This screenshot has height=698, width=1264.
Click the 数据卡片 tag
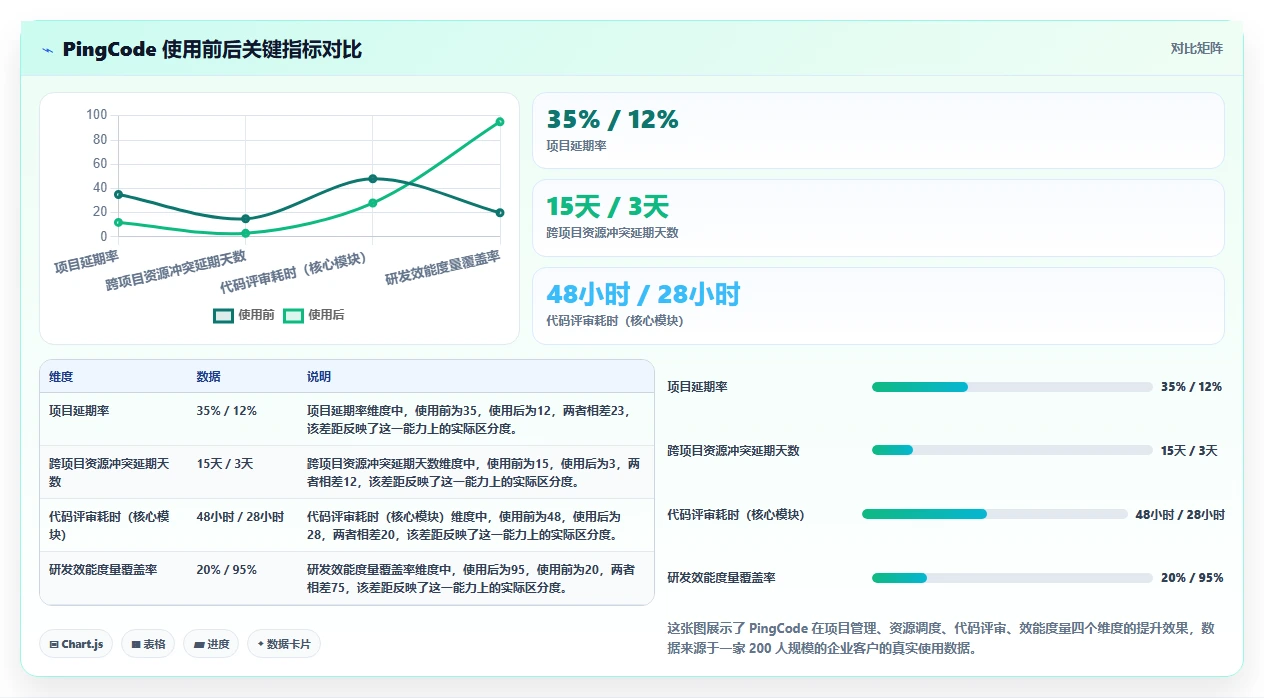(284, 644)
